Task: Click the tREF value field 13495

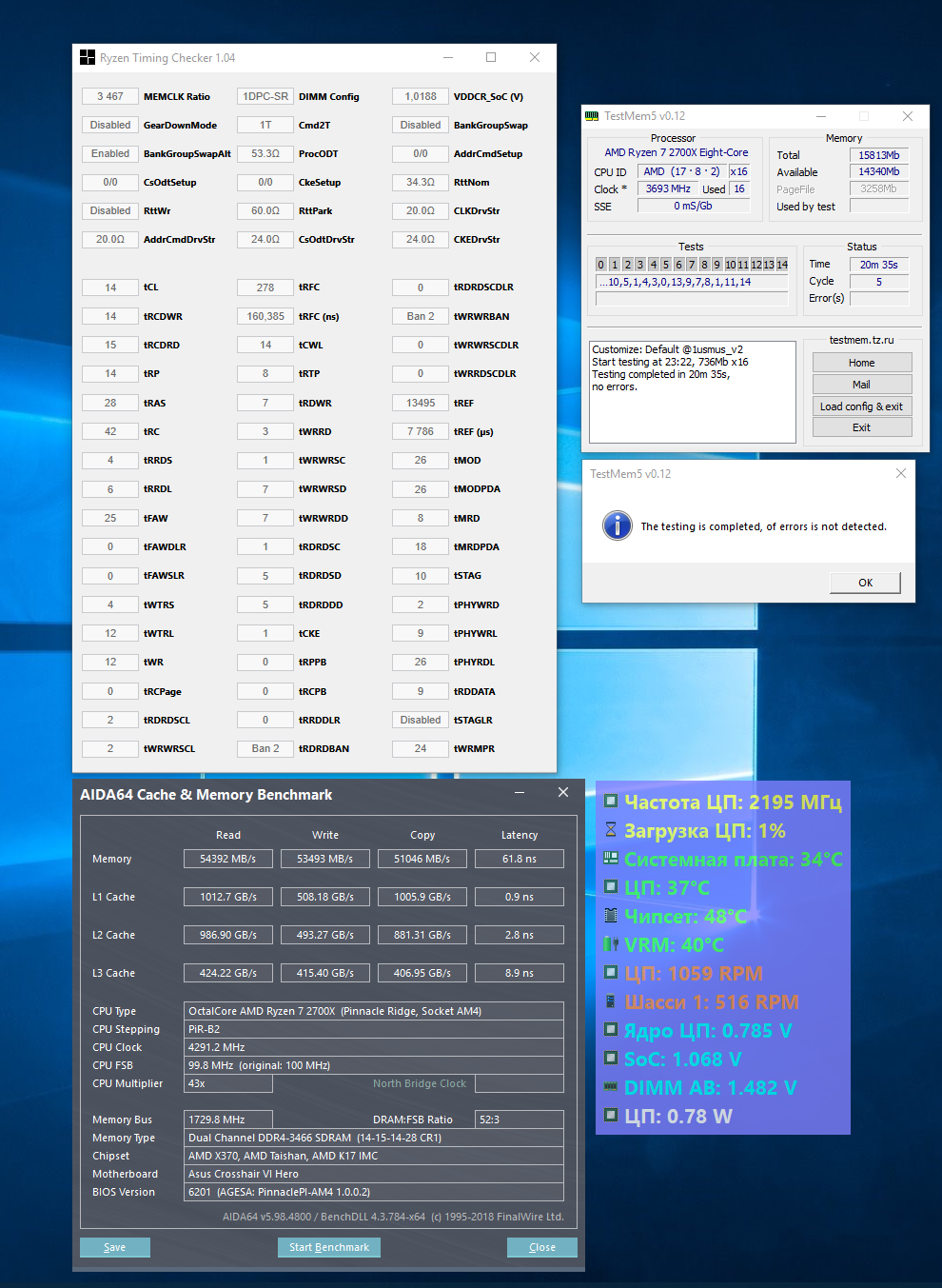Action: point(421,403)
